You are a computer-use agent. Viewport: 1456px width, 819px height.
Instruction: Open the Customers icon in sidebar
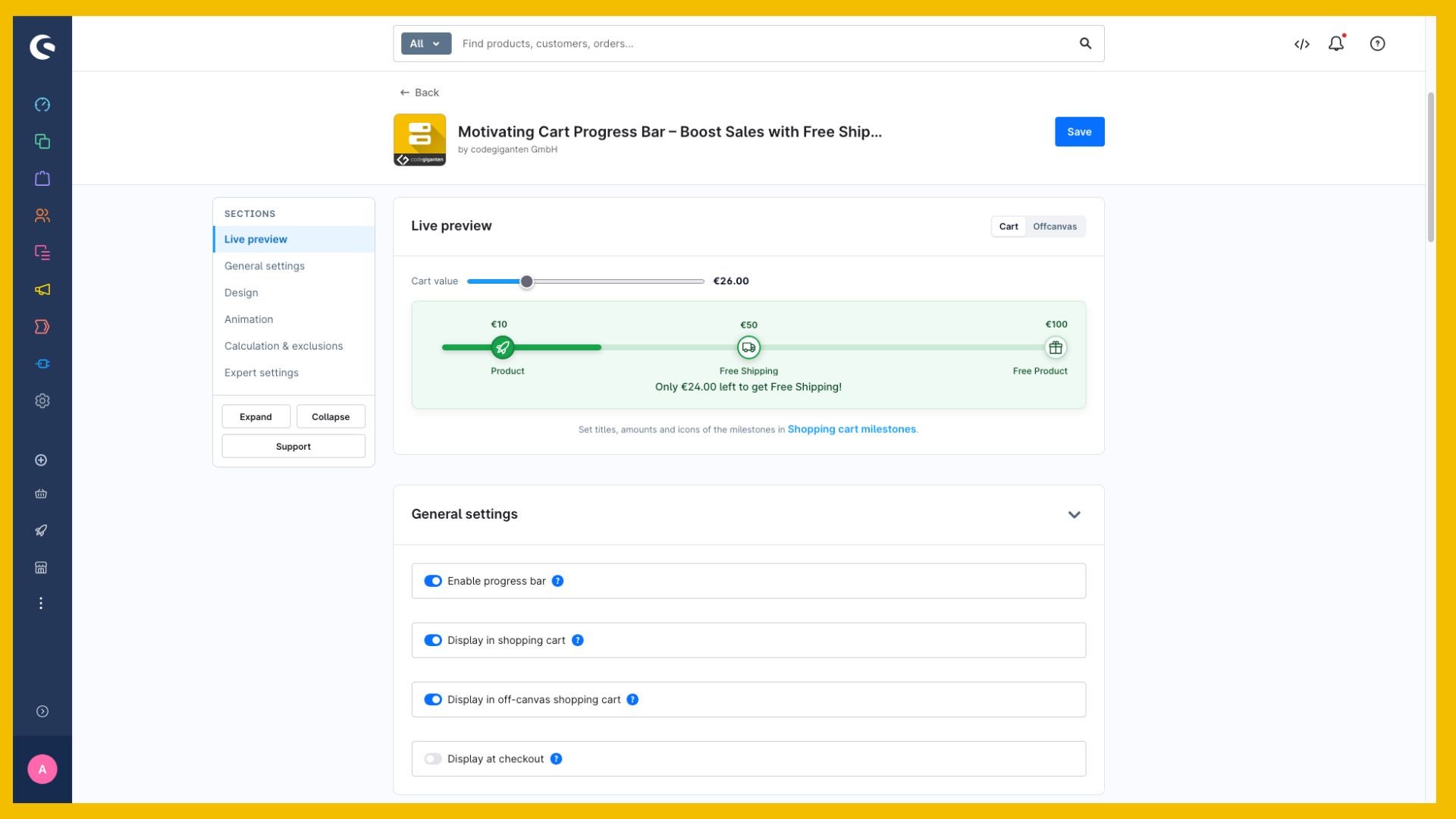42,215
